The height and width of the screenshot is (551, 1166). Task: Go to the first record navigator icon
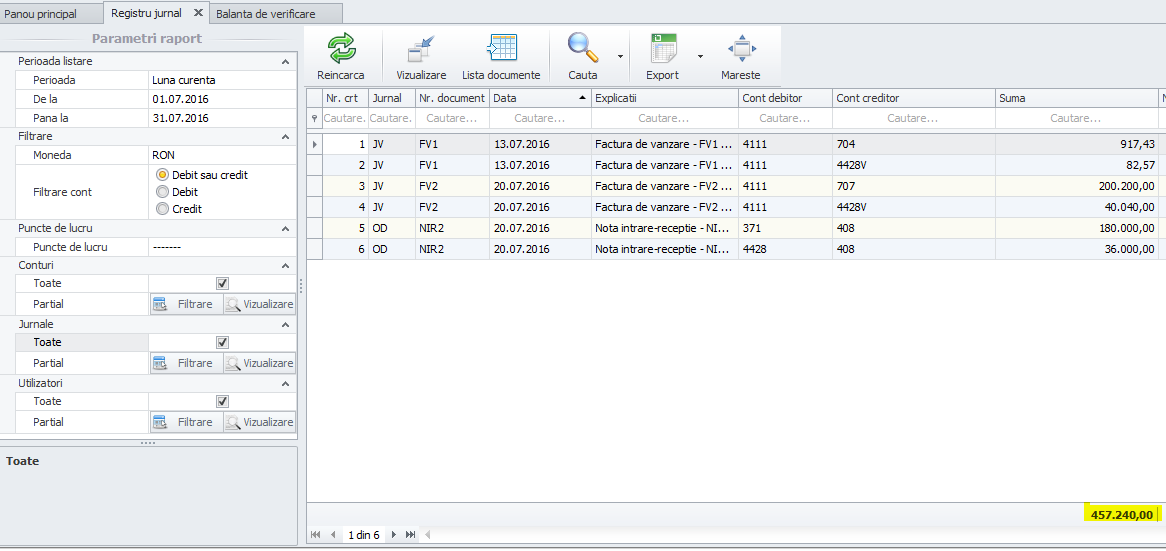(x=315, y=535)
